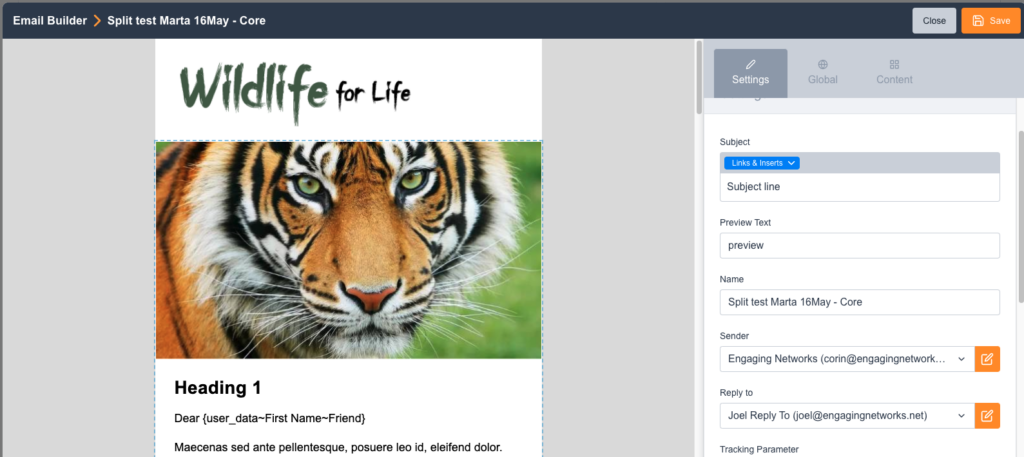Screen dimensions: 1024x457
Task: Expand the Sender selection dropdown
Action: 846,359
